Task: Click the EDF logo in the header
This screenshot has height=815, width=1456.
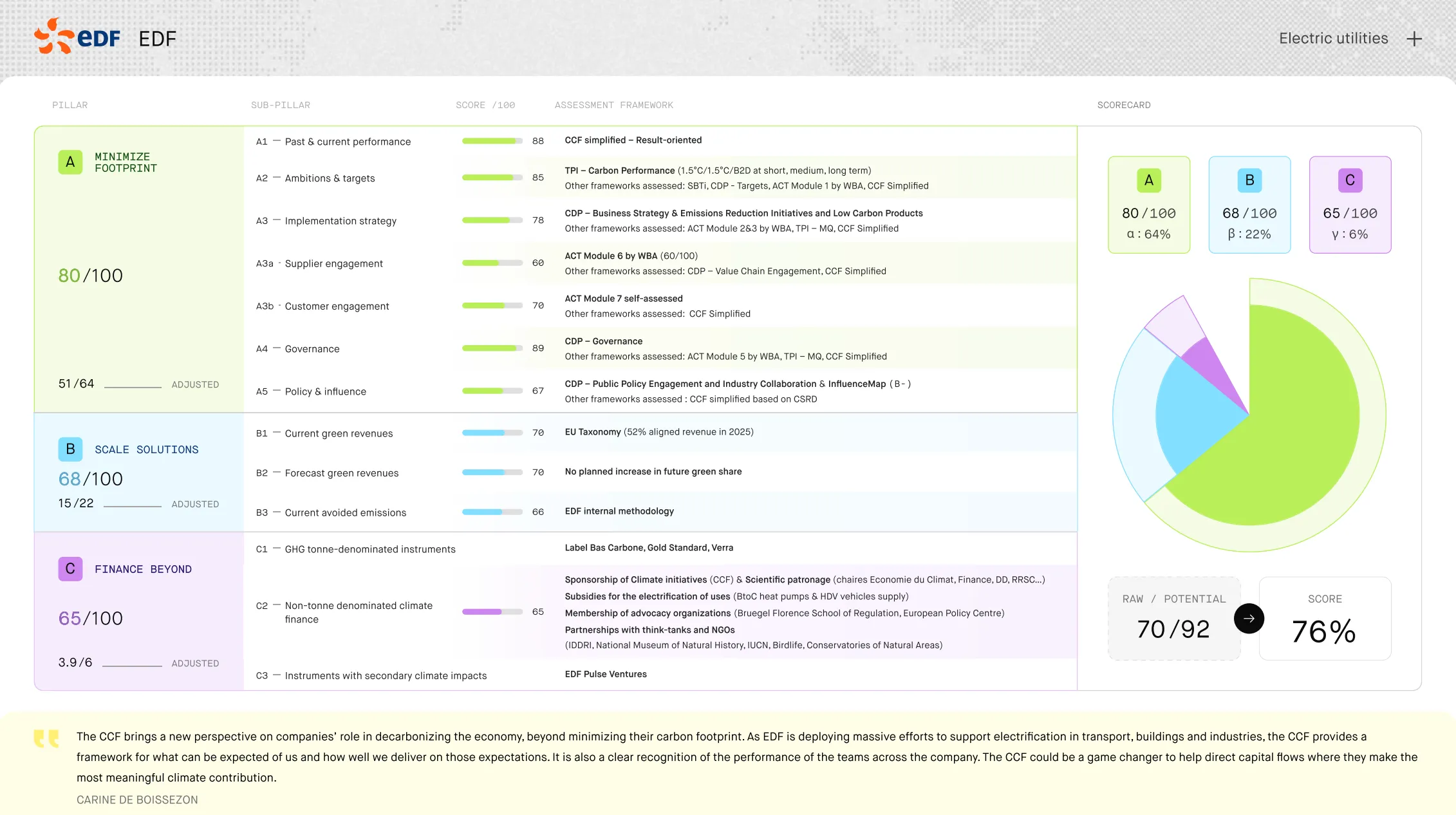Action: click(77, 36)
